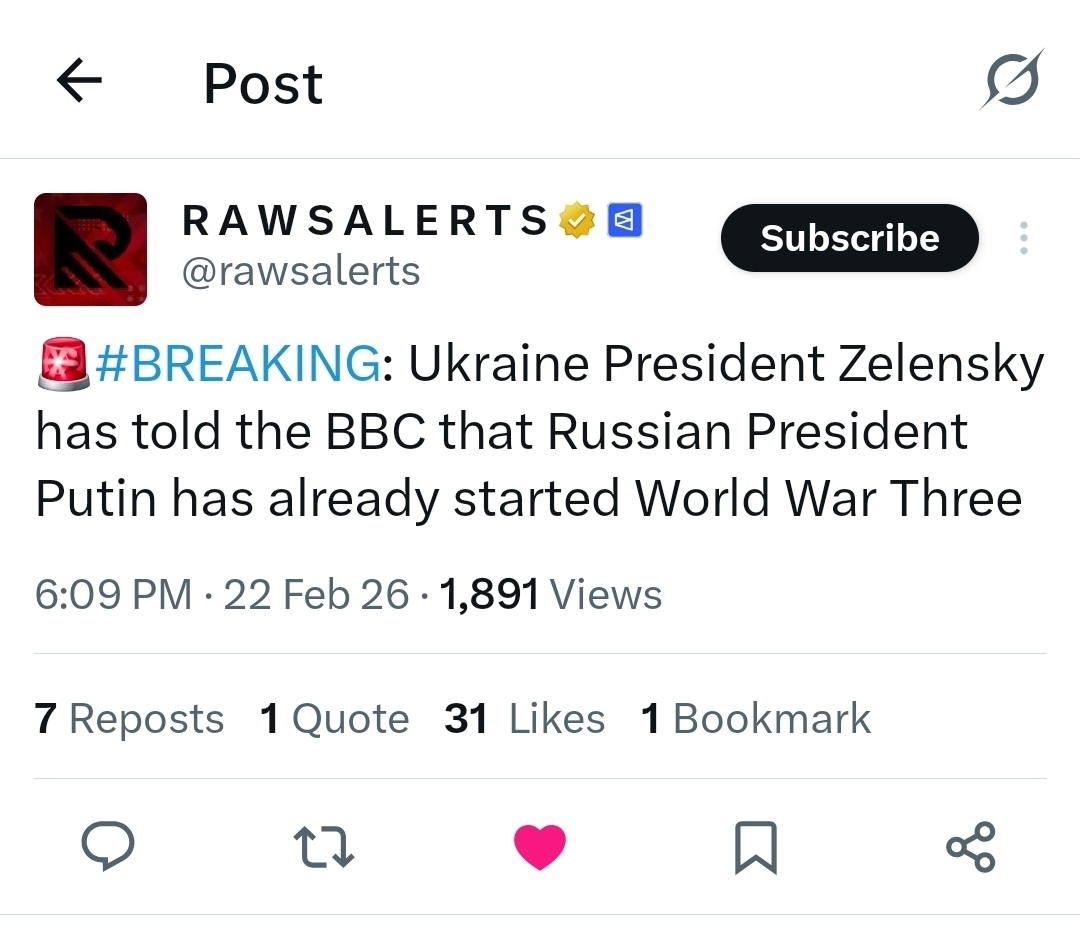Unlike the post with the heart

click(x=540, y=847)
